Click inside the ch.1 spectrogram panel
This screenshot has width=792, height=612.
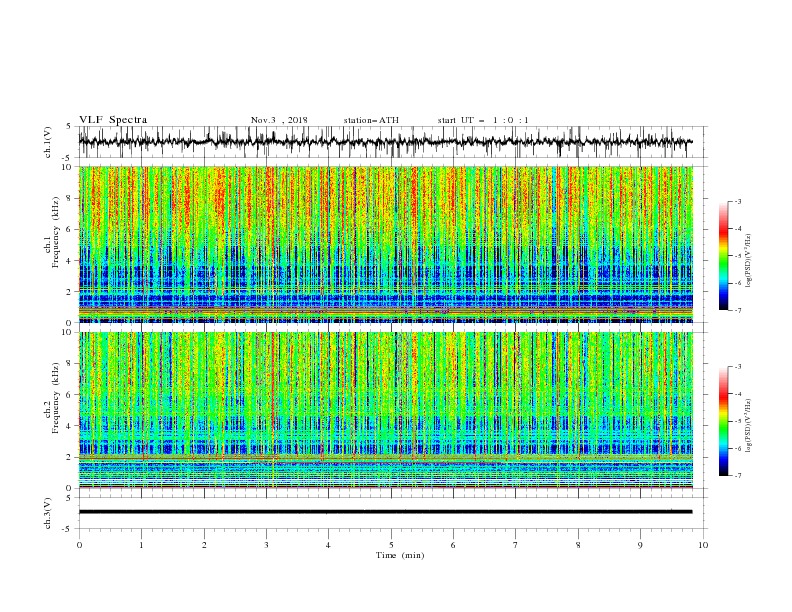(386, 244)
